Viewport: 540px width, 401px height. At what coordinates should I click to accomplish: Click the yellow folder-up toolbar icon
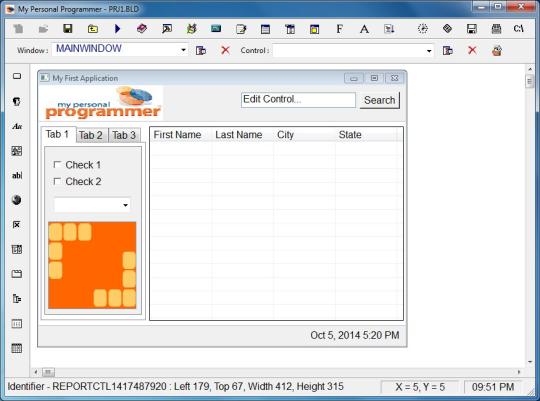pyautogui.click(x=93, y=29)
